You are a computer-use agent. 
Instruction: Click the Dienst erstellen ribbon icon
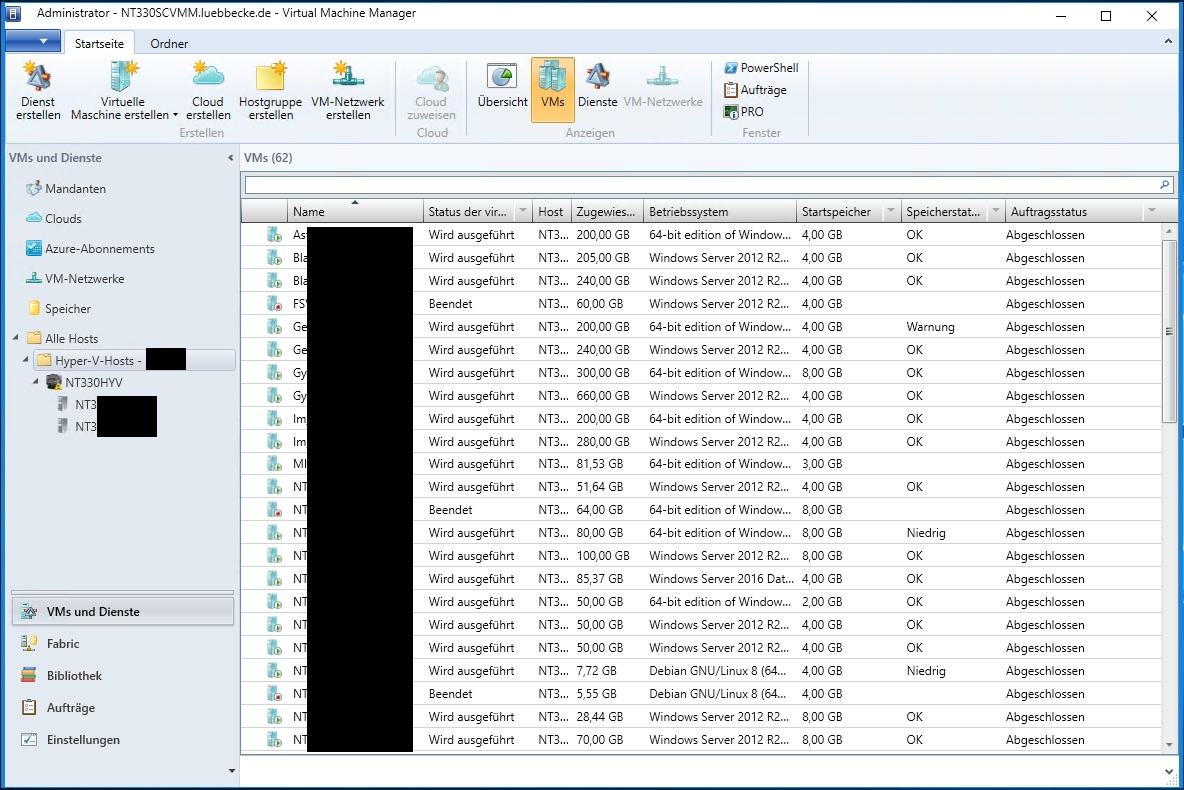[x=38, y=90]
